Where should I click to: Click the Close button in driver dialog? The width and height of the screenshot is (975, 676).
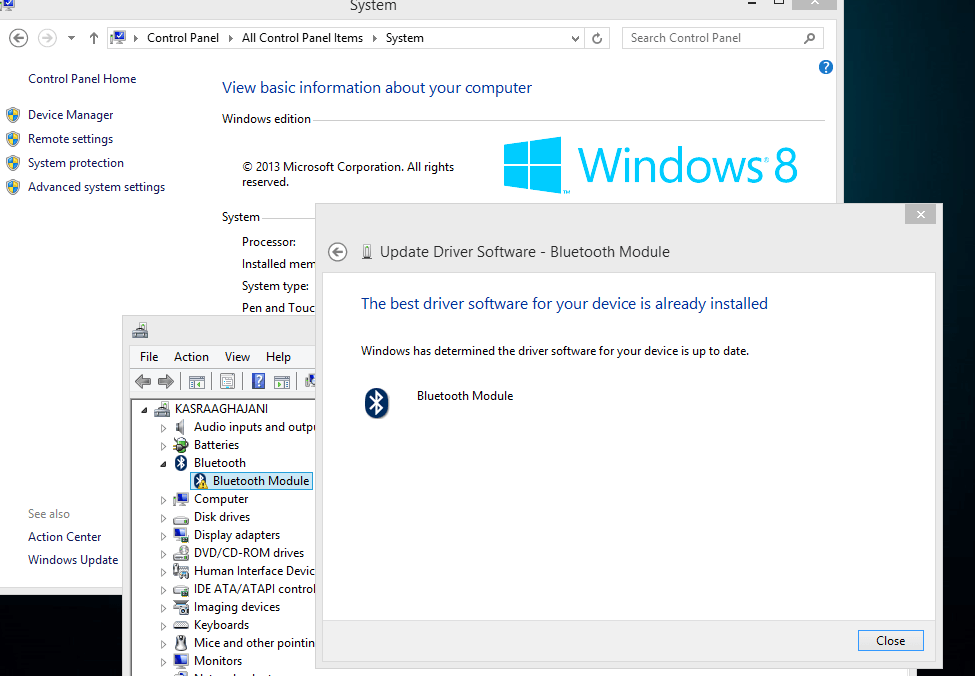coord(889,640)
